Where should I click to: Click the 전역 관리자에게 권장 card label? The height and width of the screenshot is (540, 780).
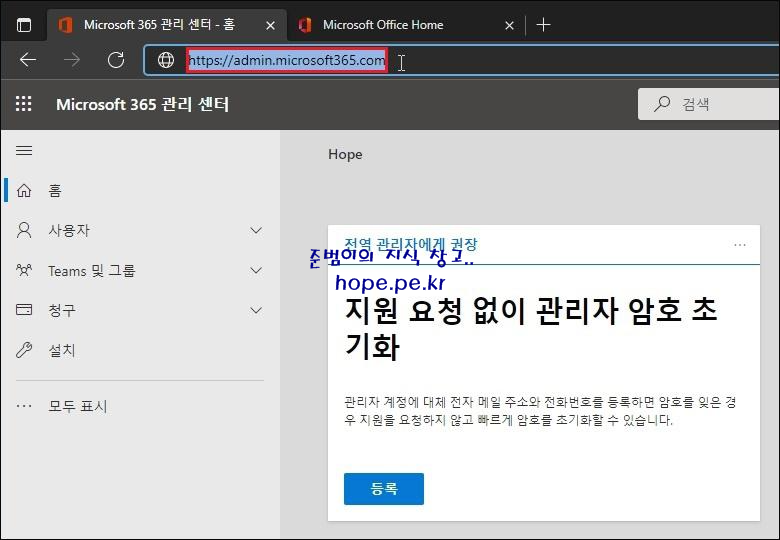(x=410, y=244)
